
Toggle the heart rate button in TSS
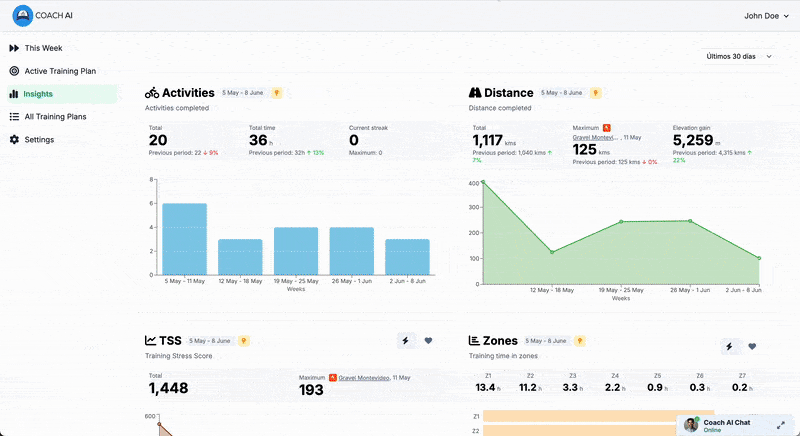(429, 341)
